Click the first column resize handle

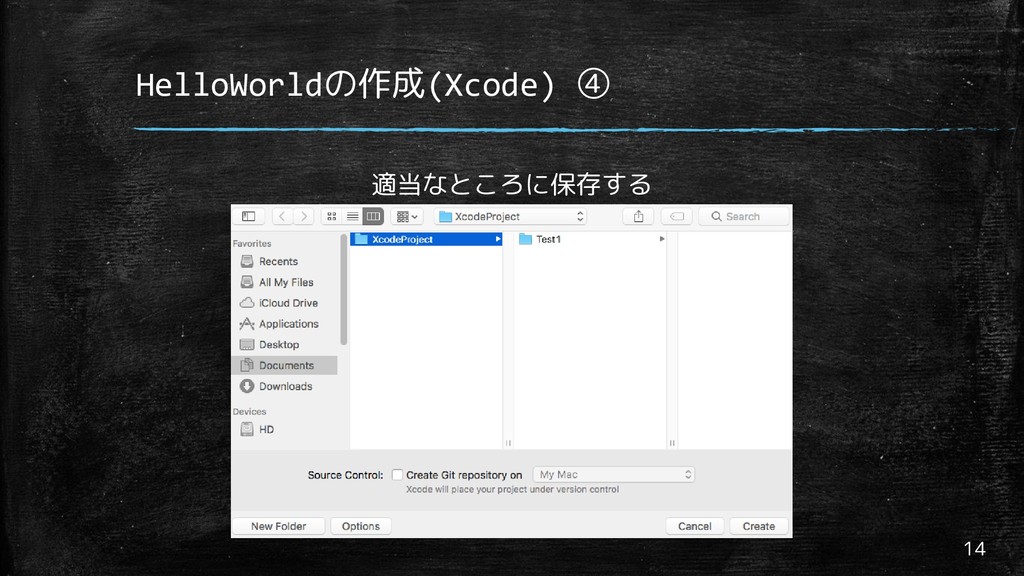508,443
